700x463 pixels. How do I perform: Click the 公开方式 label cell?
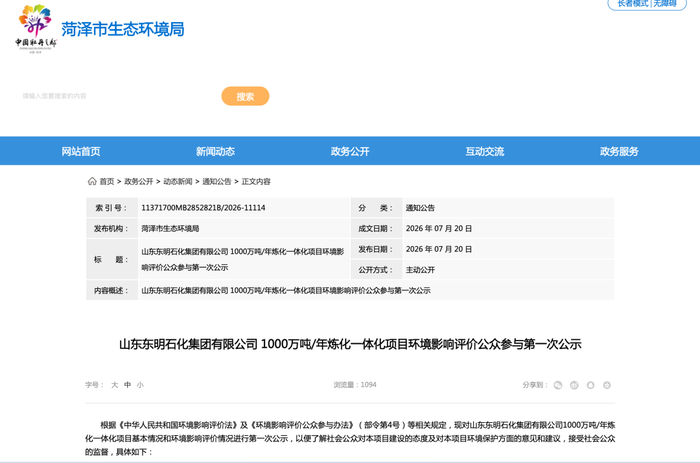(377, 270)
